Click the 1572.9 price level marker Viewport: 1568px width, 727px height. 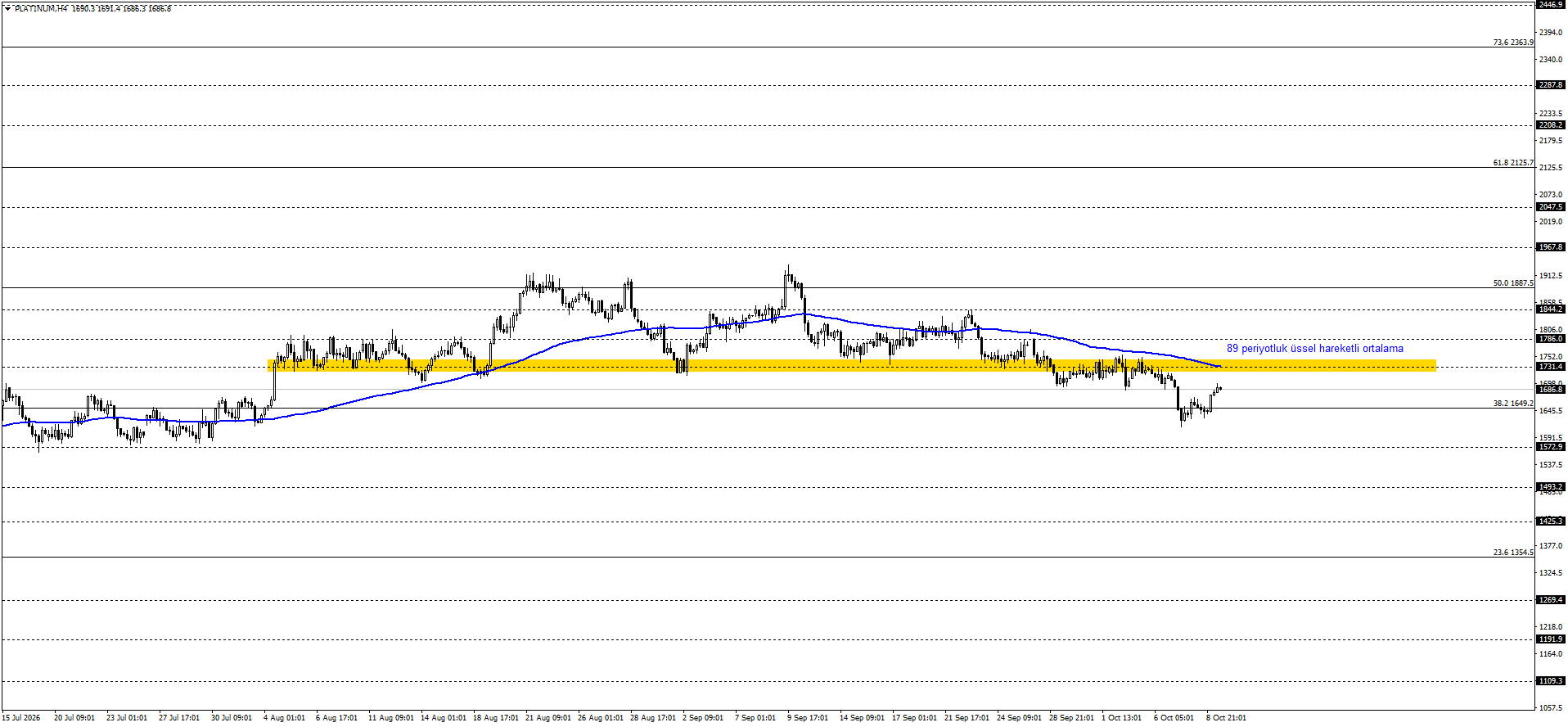1551,447
